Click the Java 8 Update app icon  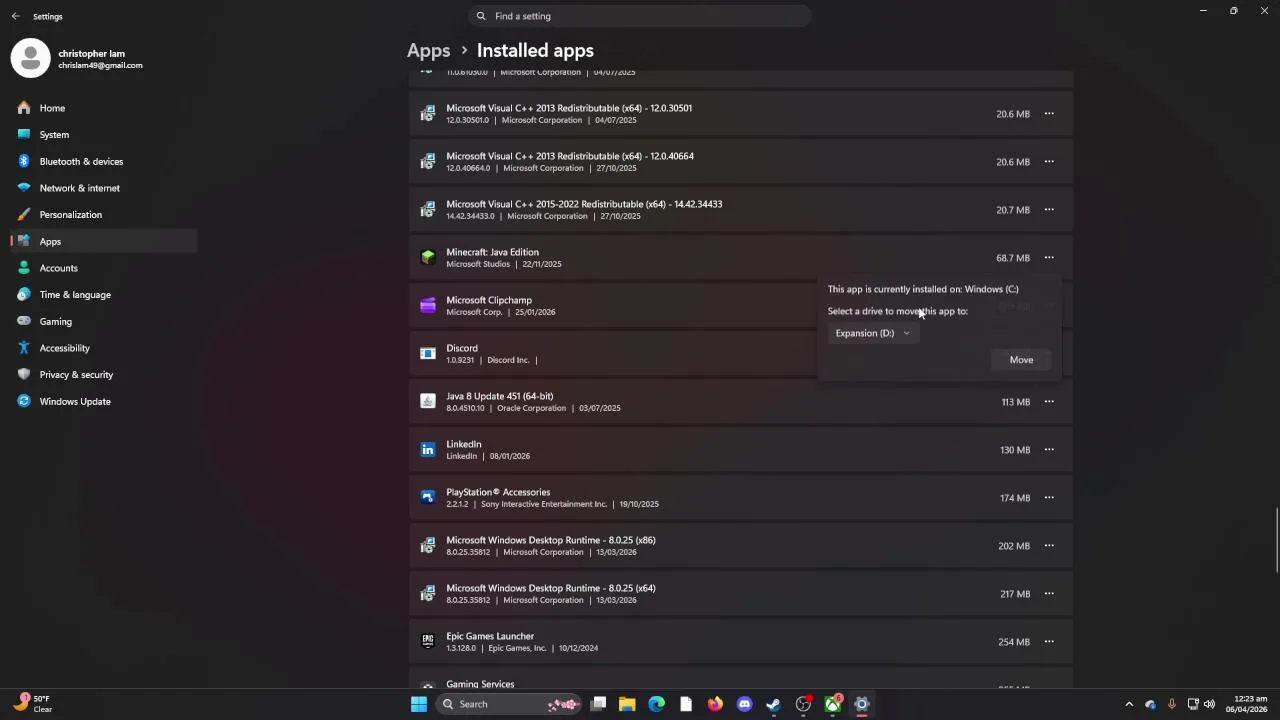[428, 402]
